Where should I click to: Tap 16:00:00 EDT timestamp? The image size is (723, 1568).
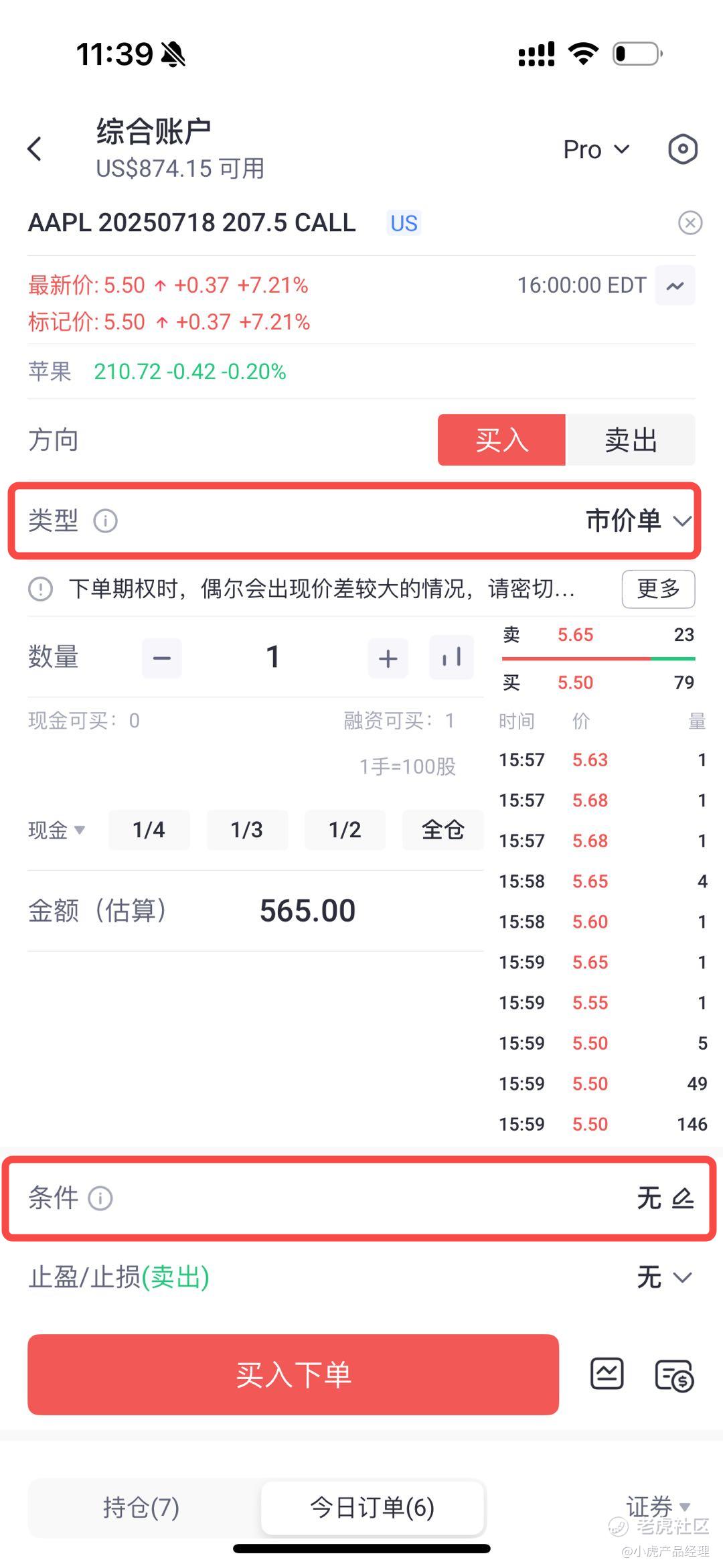pos(582,285)
